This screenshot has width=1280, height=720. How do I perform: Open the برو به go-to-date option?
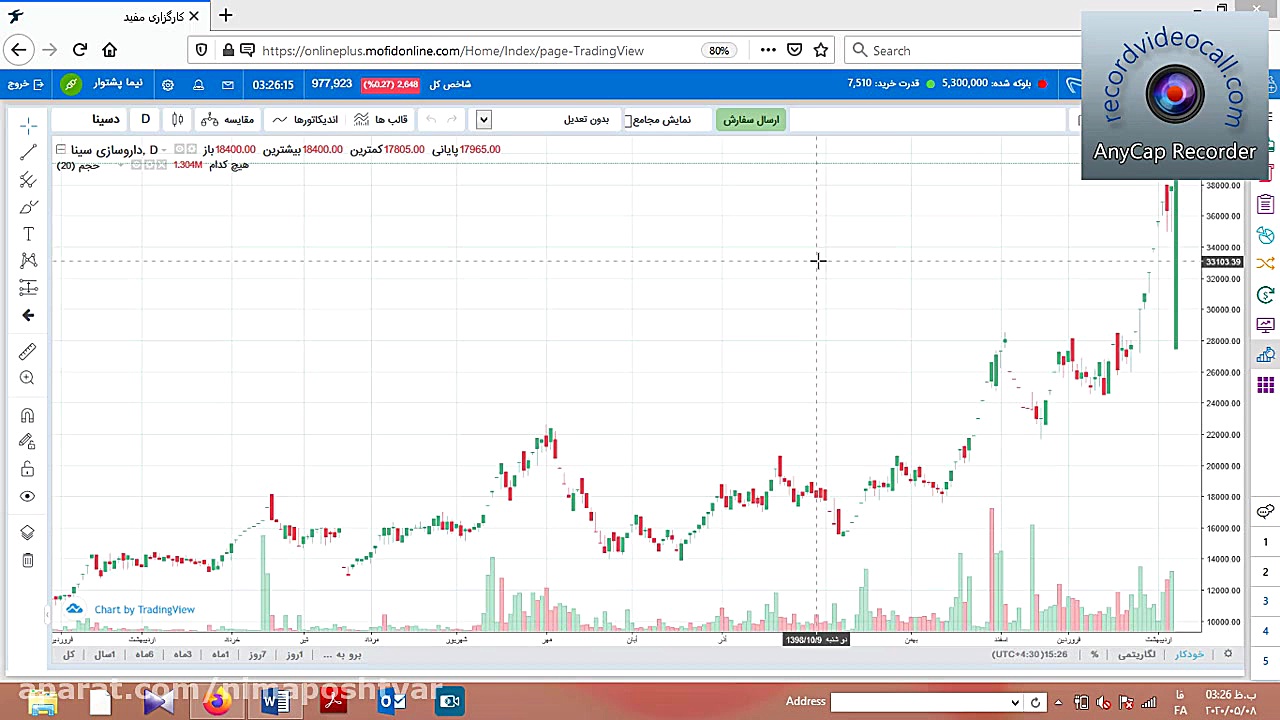[342, 655]
